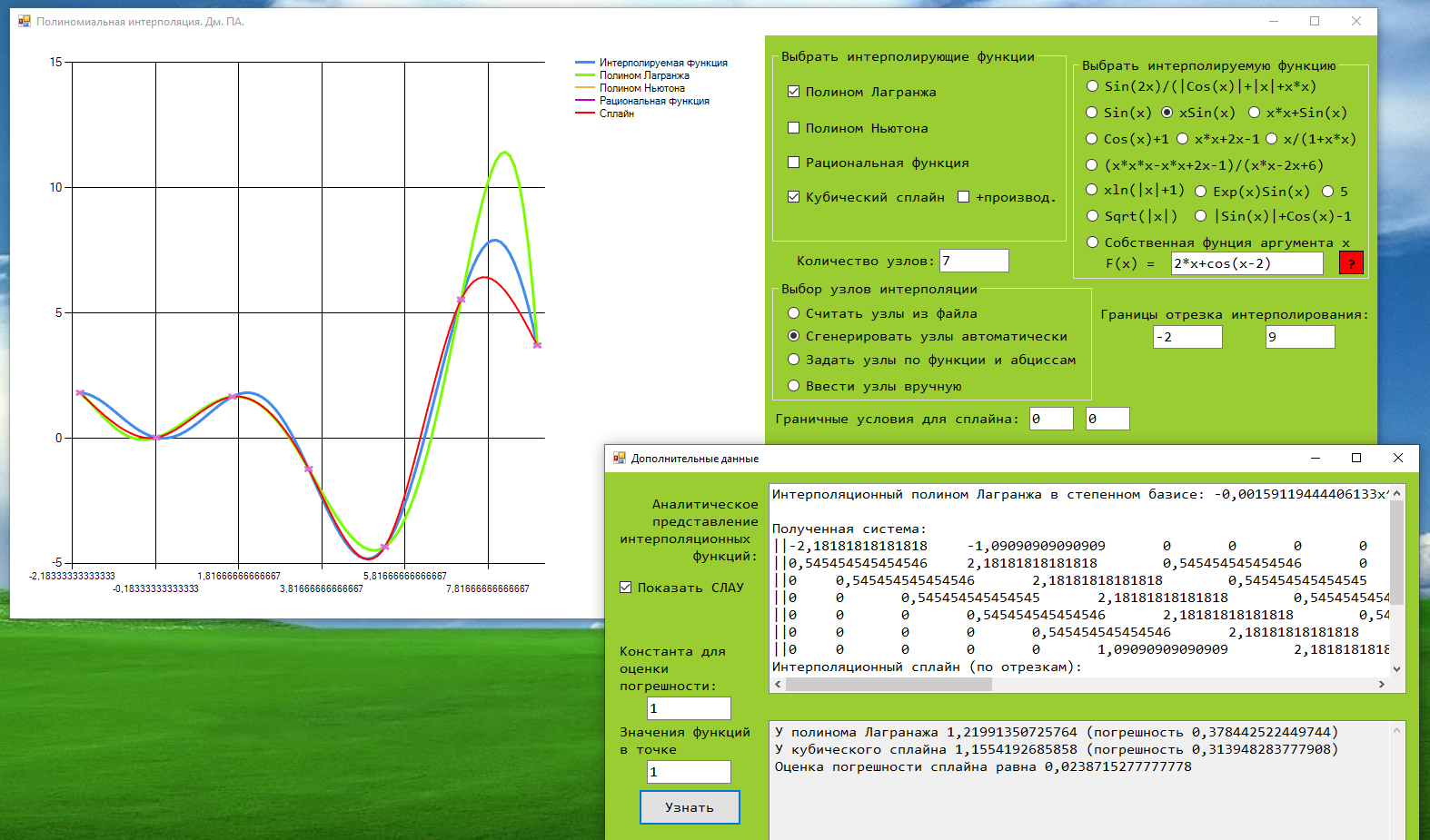Select the Sqrt(|x|) radio button
Image resolution: width=1430 pixels, height=840 pixels.
[1093, 216]
